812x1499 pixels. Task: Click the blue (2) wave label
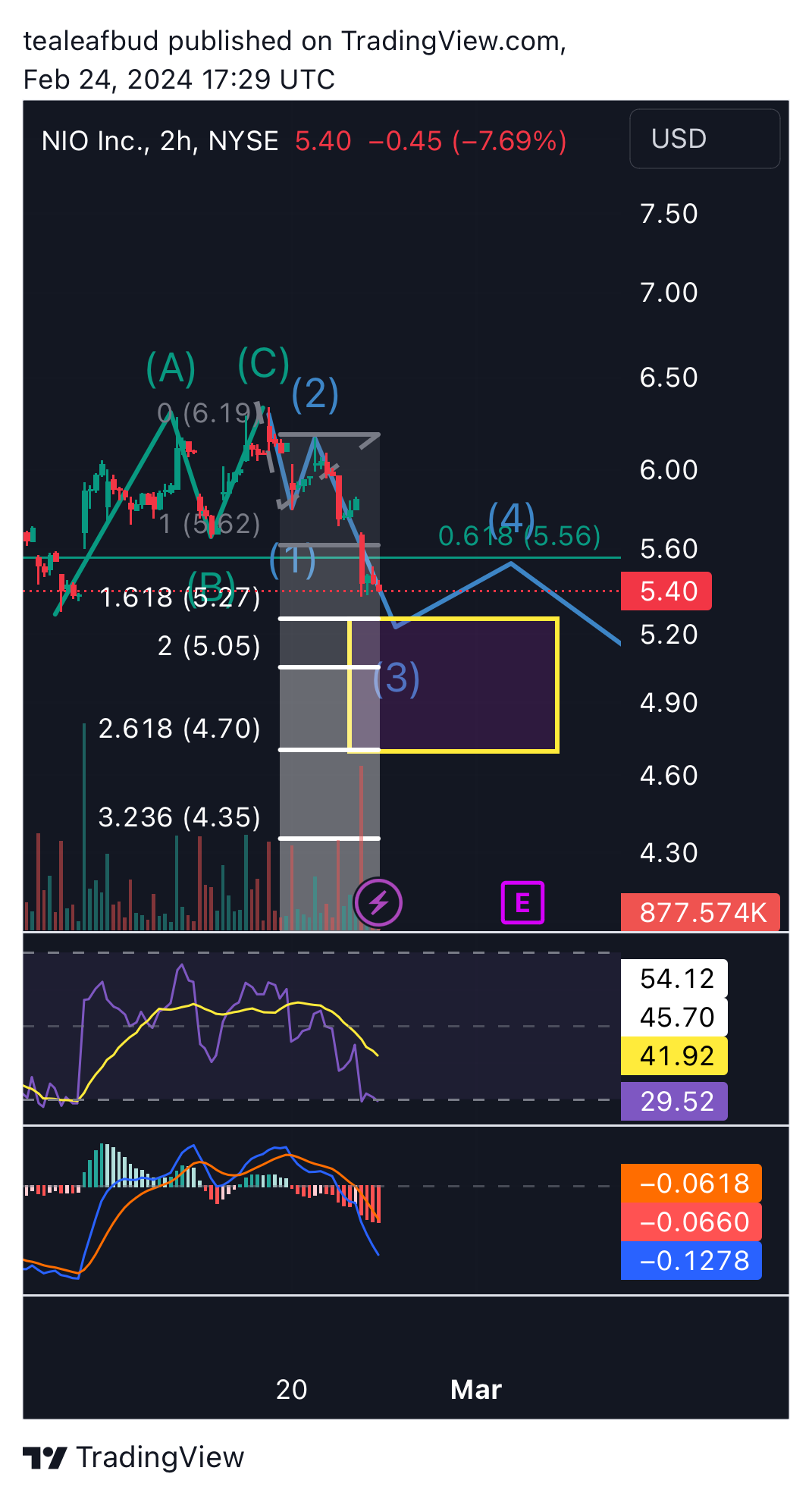[x=315, y=394]
